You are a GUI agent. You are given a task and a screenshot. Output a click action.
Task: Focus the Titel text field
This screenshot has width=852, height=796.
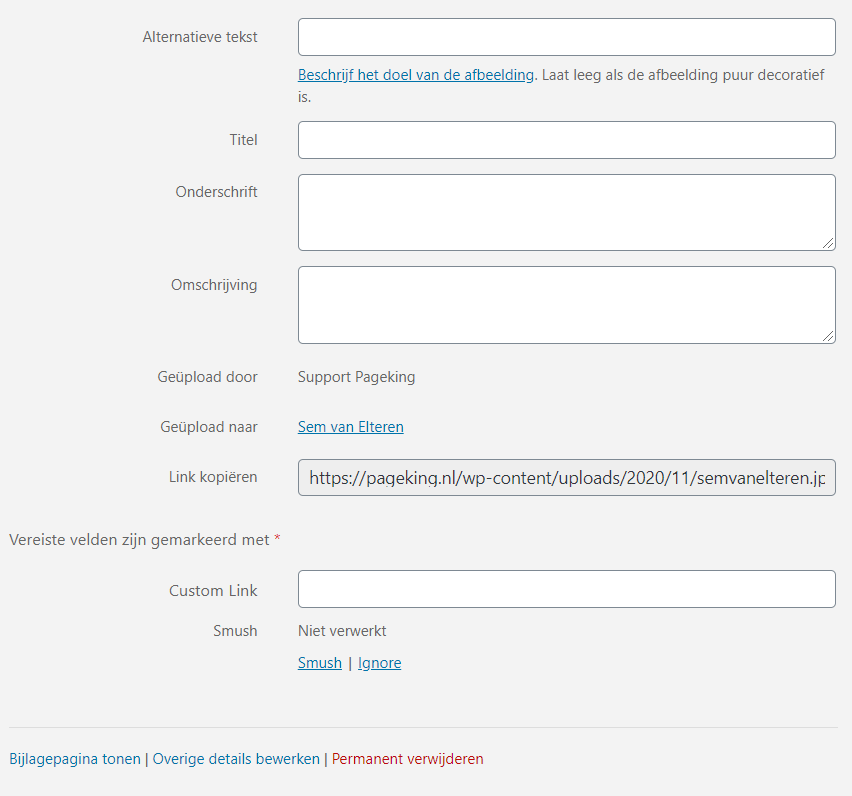click(x=566, y=140)
